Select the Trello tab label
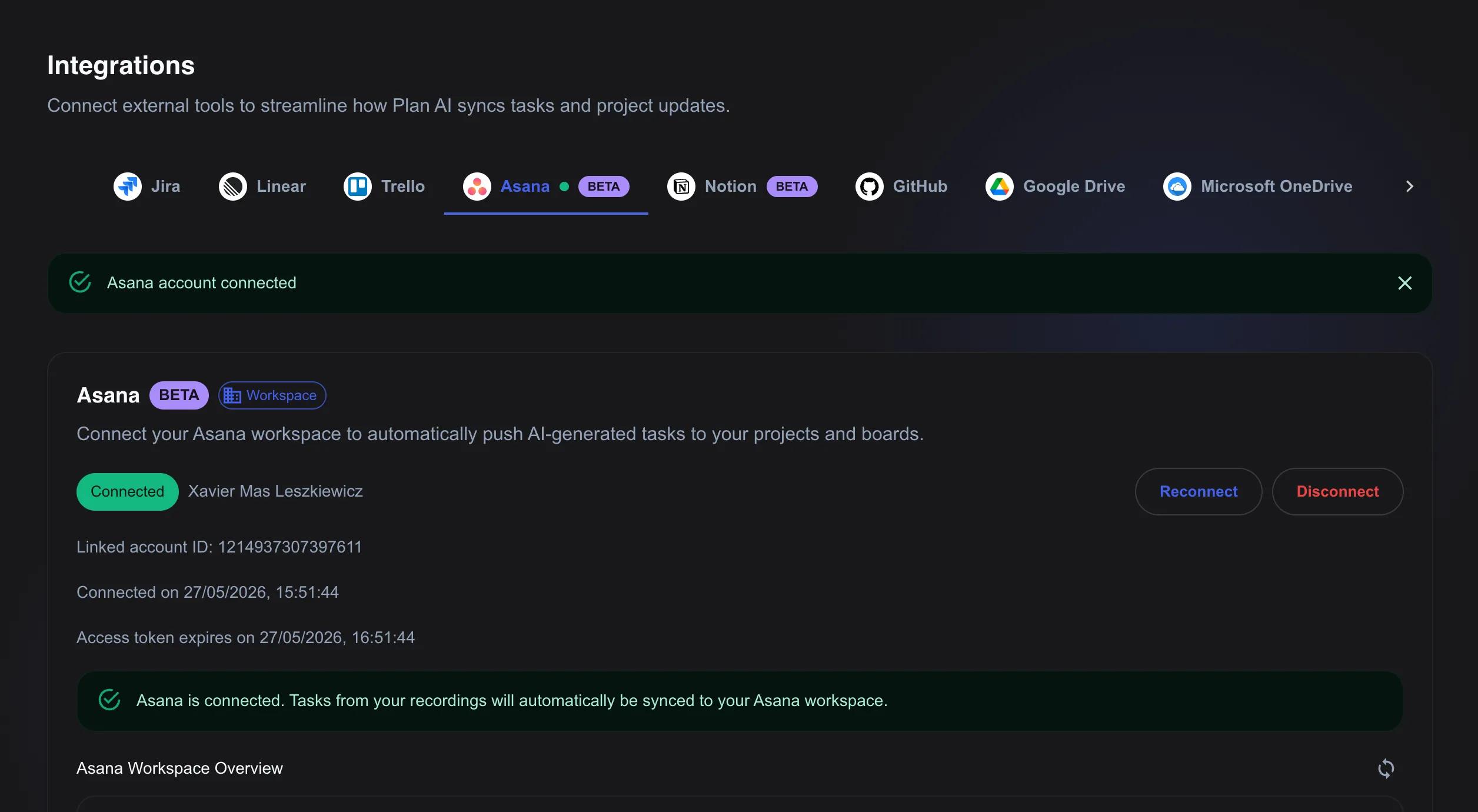1478x812 pixels. tap(403, 187)
